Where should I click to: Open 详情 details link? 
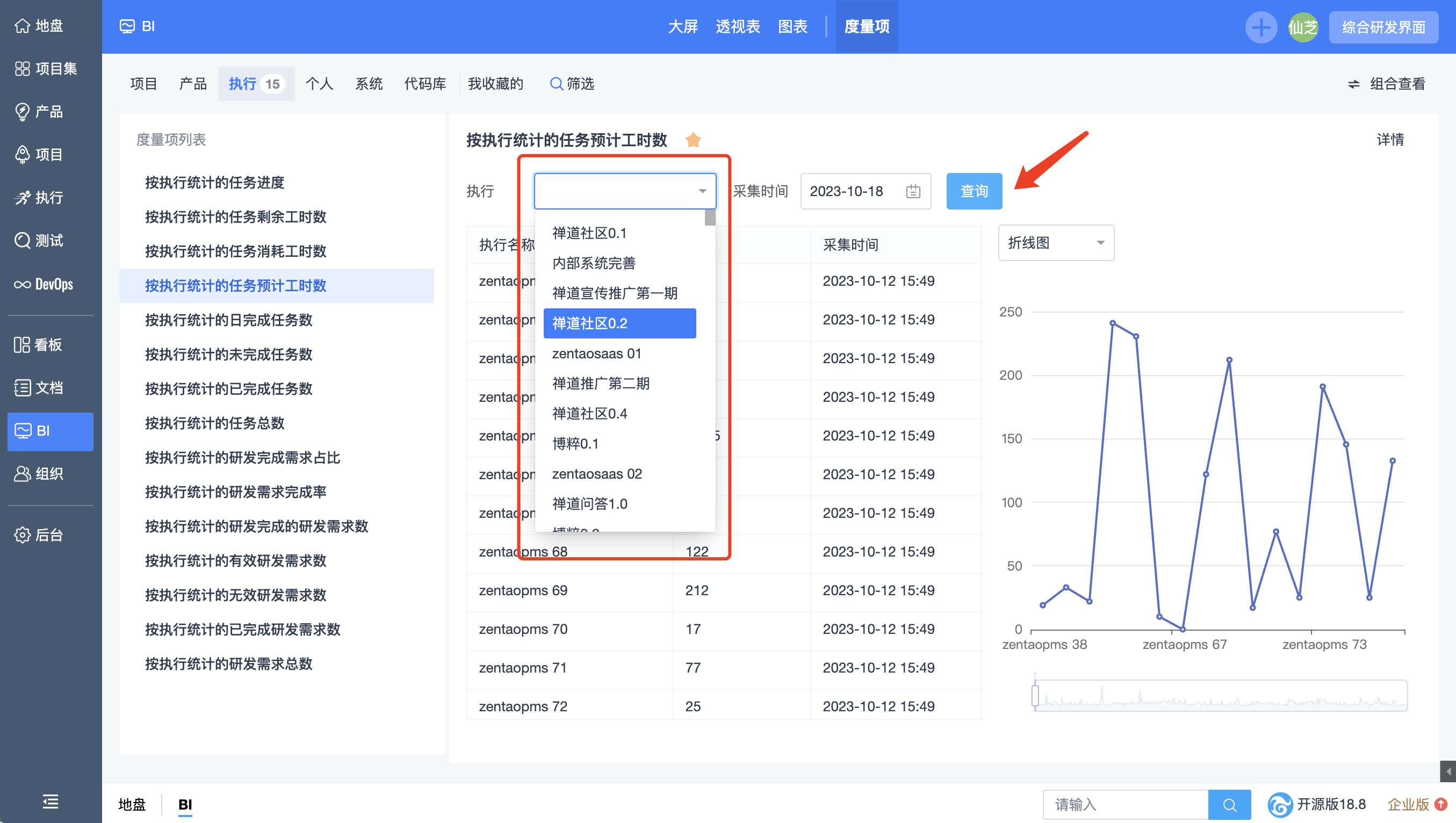(x=1390, y=140)
